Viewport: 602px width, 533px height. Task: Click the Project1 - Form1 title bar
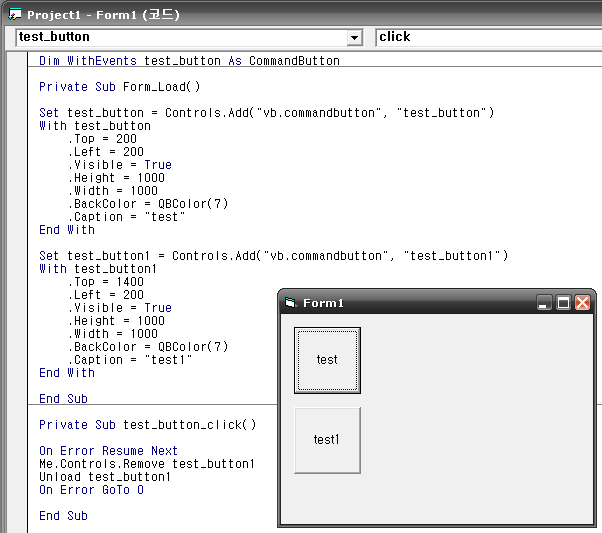coord(303,15)
